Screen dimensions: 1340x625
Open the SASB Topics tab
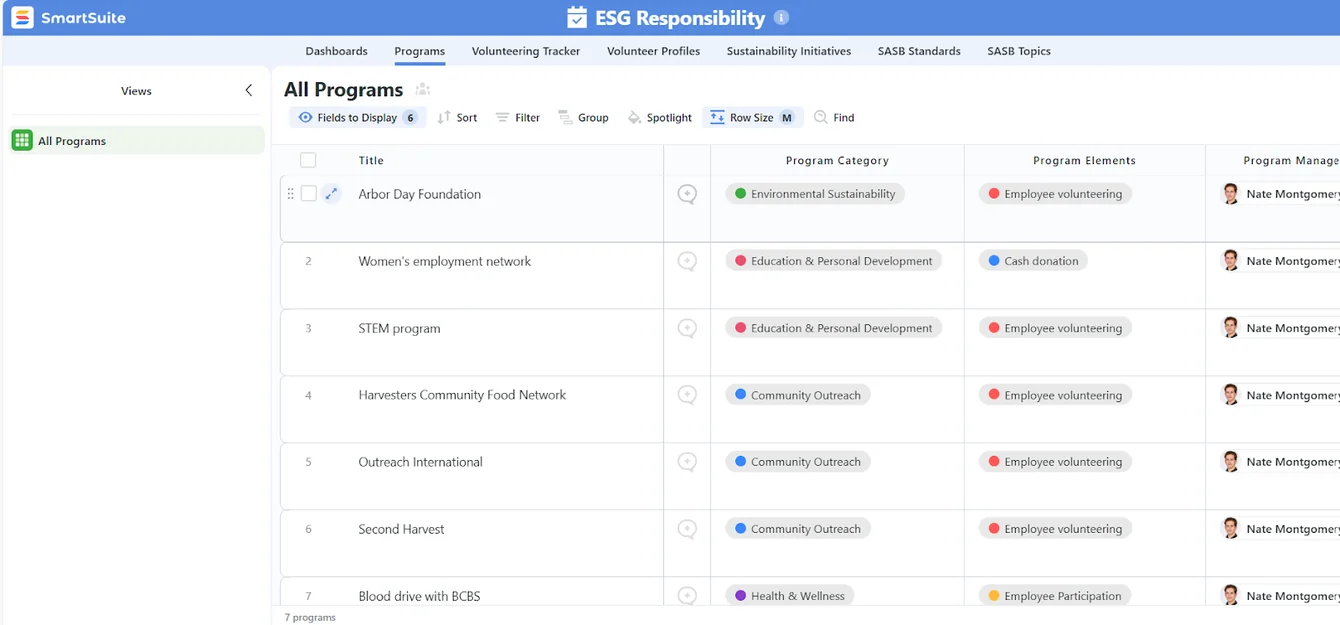point(1019,51)
